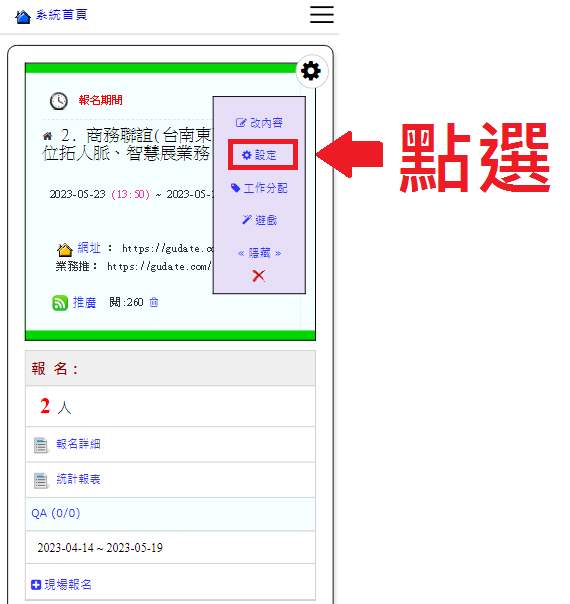Expand the QA (0/0) section

[170, 514]
